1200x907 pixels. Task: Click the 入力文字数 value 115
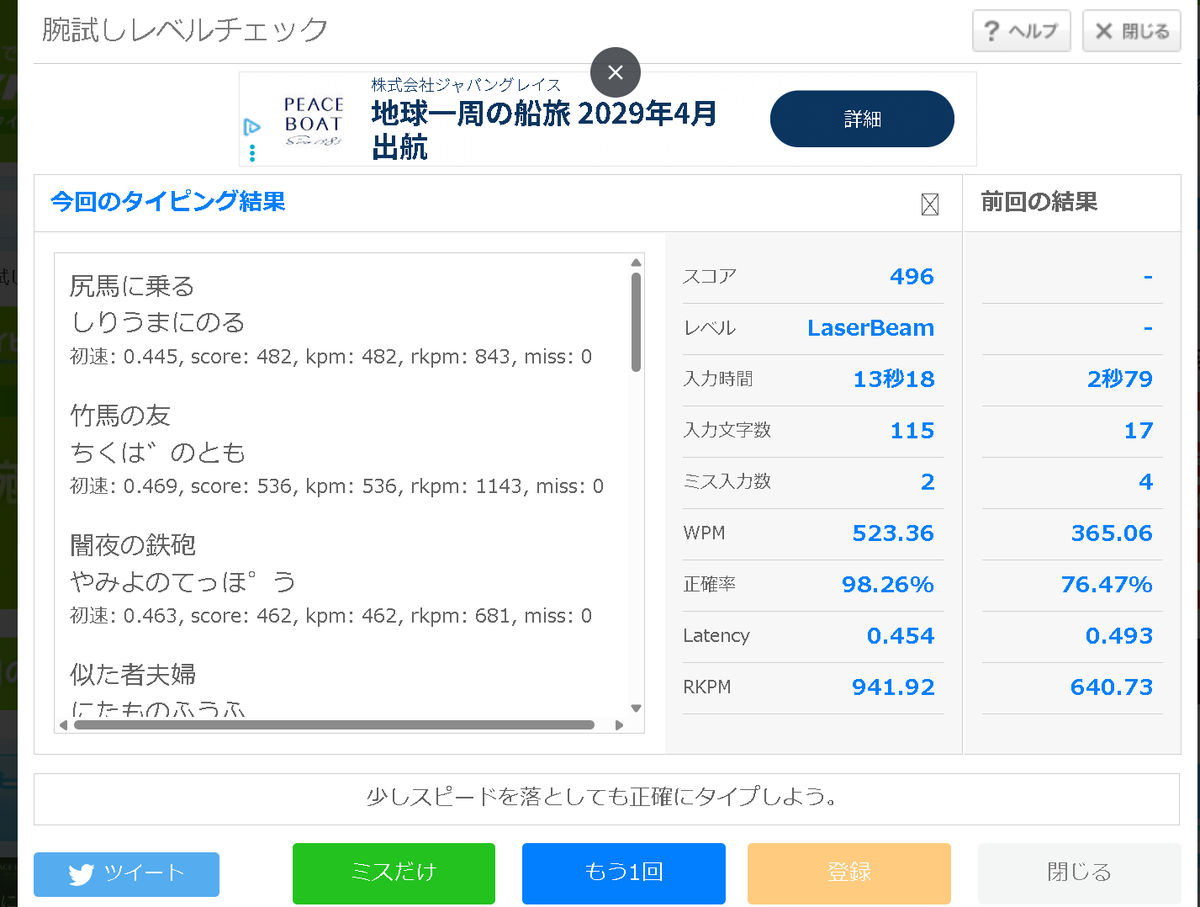912,431
